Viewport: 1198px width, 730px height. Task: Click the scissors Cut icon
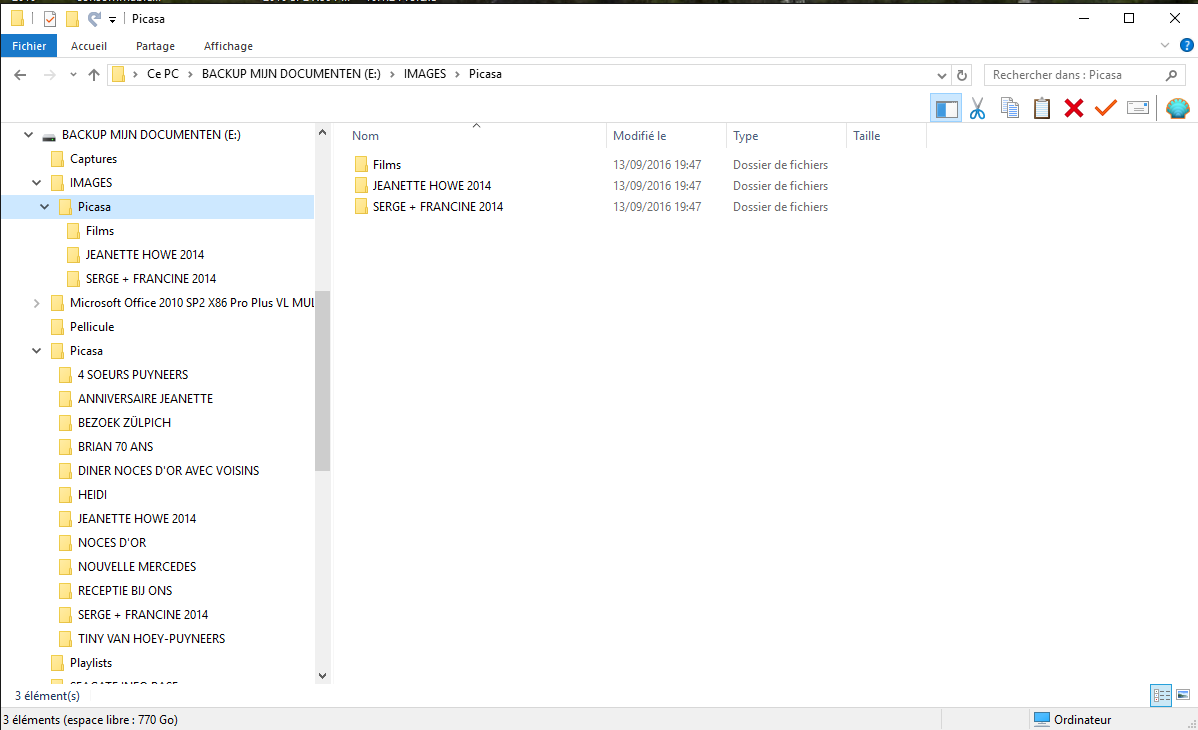click(x=977, y=109)
